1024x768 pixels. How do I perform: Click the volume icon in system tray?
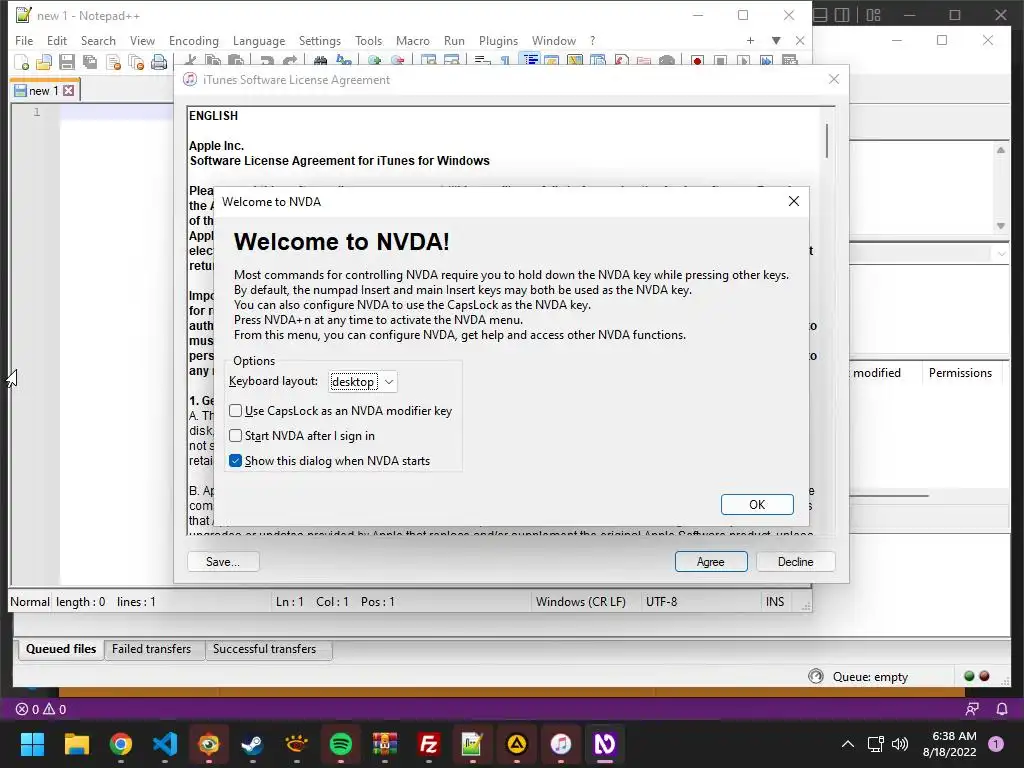[900, 744]
